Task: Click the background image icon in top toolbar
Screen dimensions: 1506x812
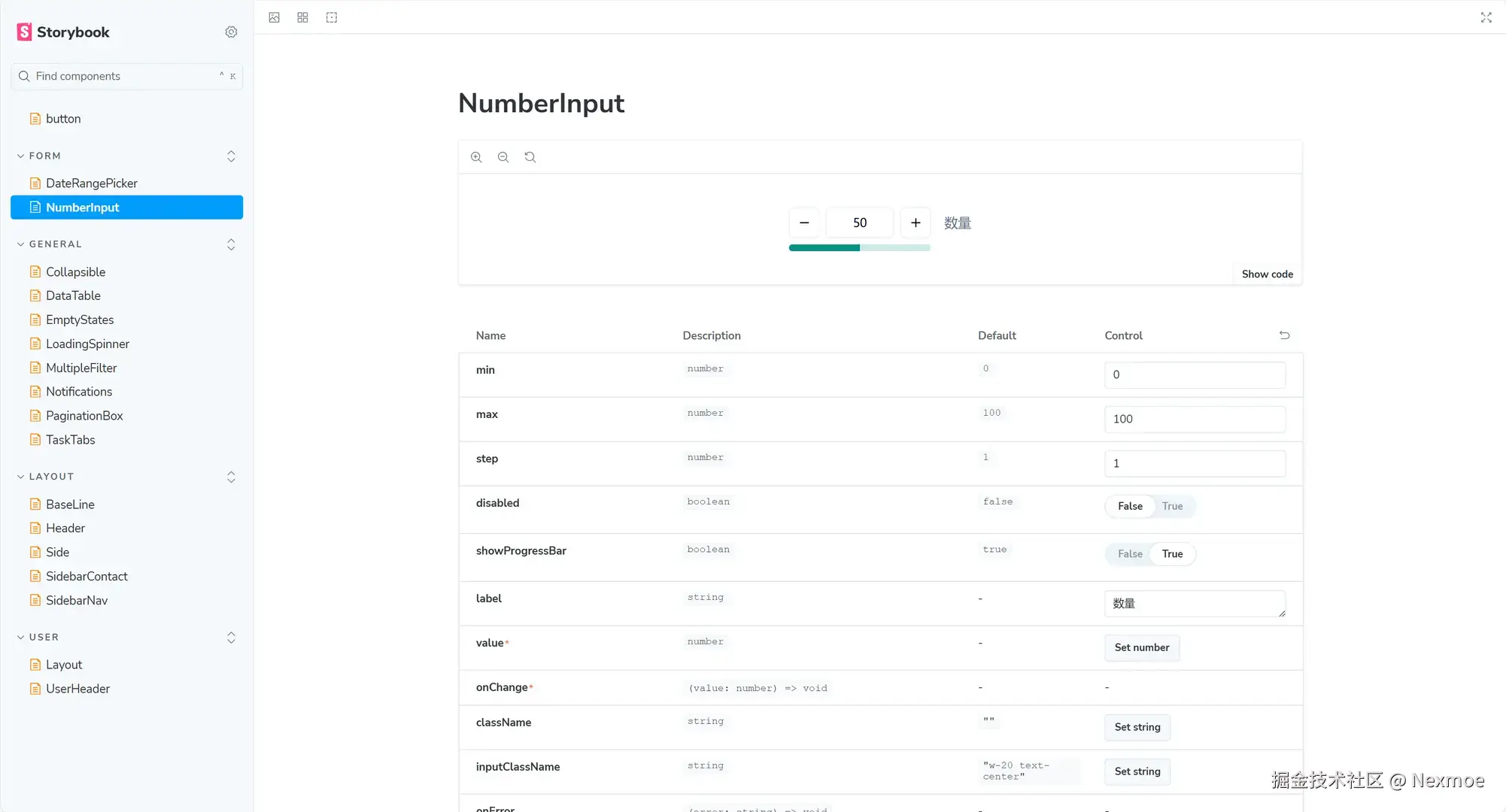Action: click(275, 17)
